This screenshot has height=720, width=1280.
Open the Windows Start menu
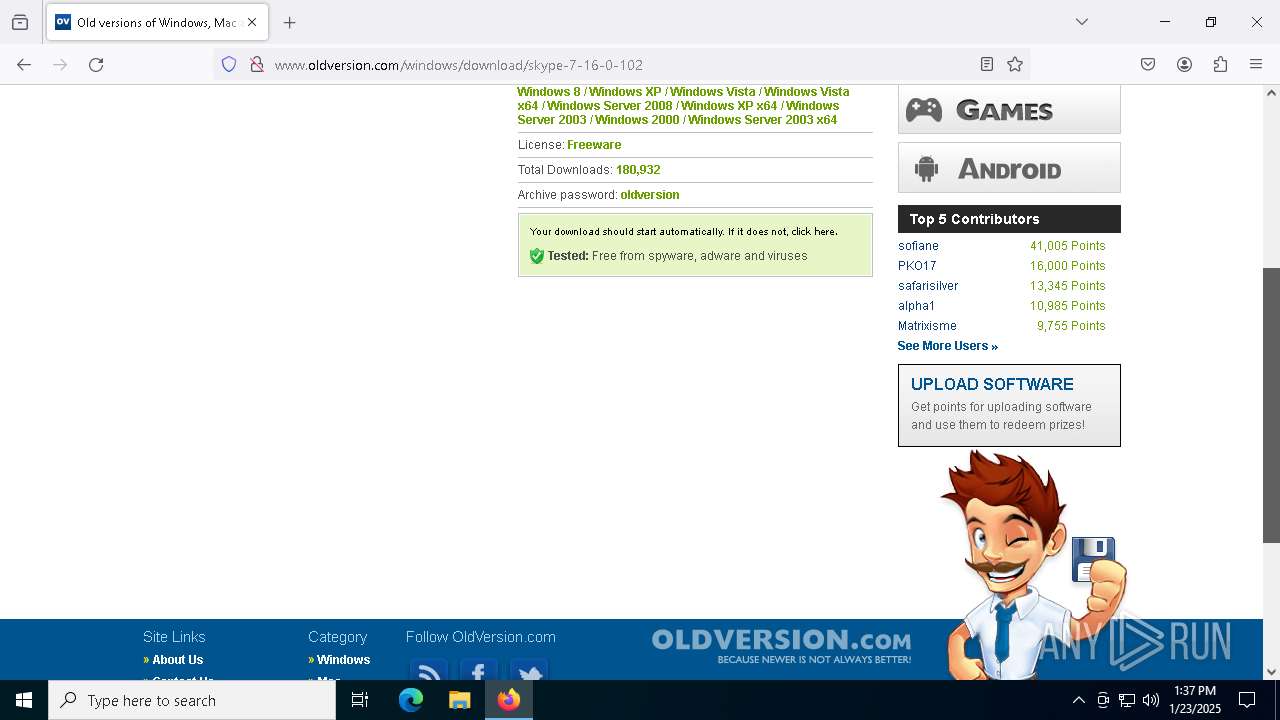[x=24, y=700]
